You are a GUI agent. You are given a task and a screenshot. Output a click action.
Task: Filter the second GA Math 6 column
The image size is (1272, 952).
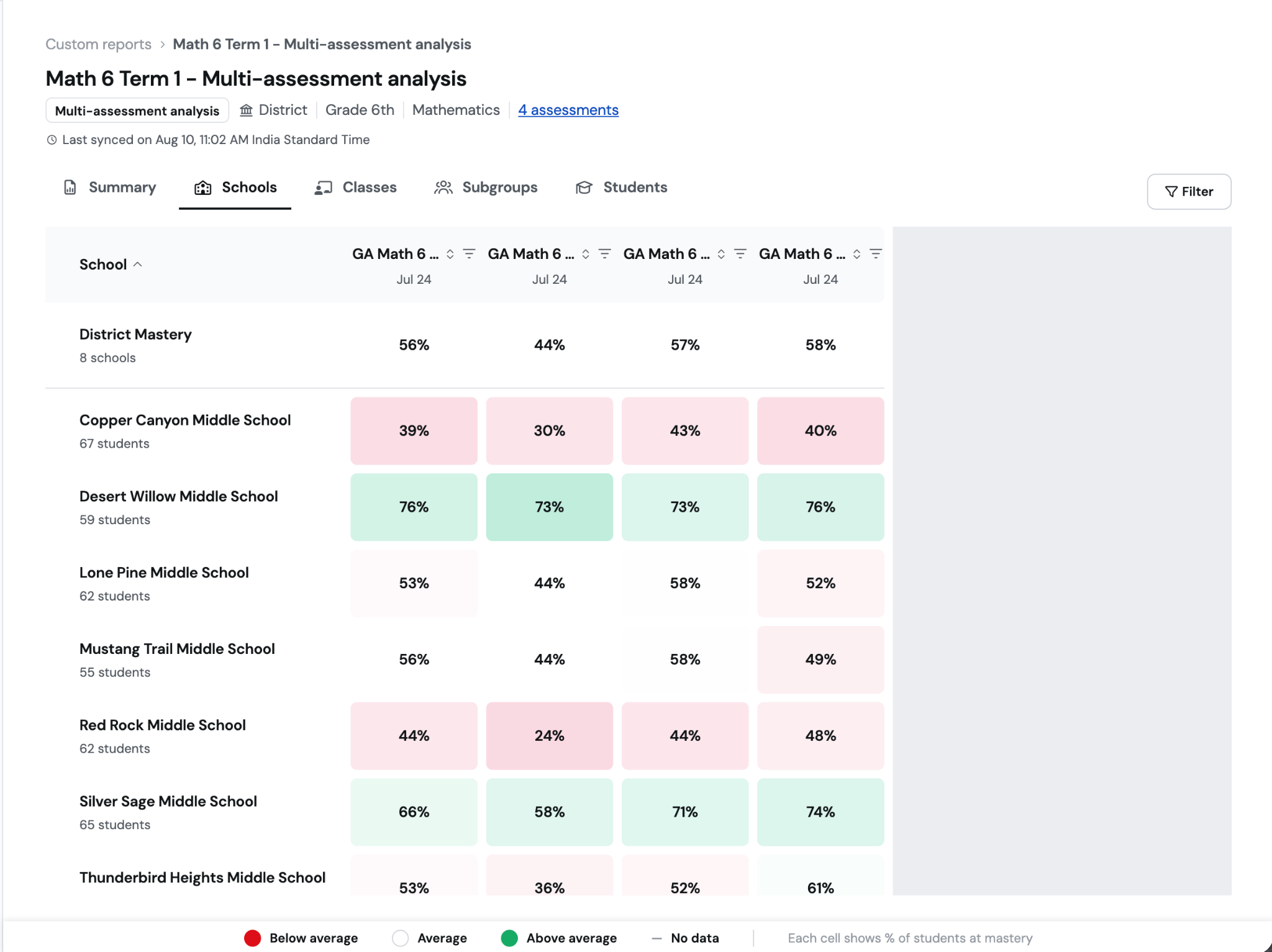click(605, 254)
